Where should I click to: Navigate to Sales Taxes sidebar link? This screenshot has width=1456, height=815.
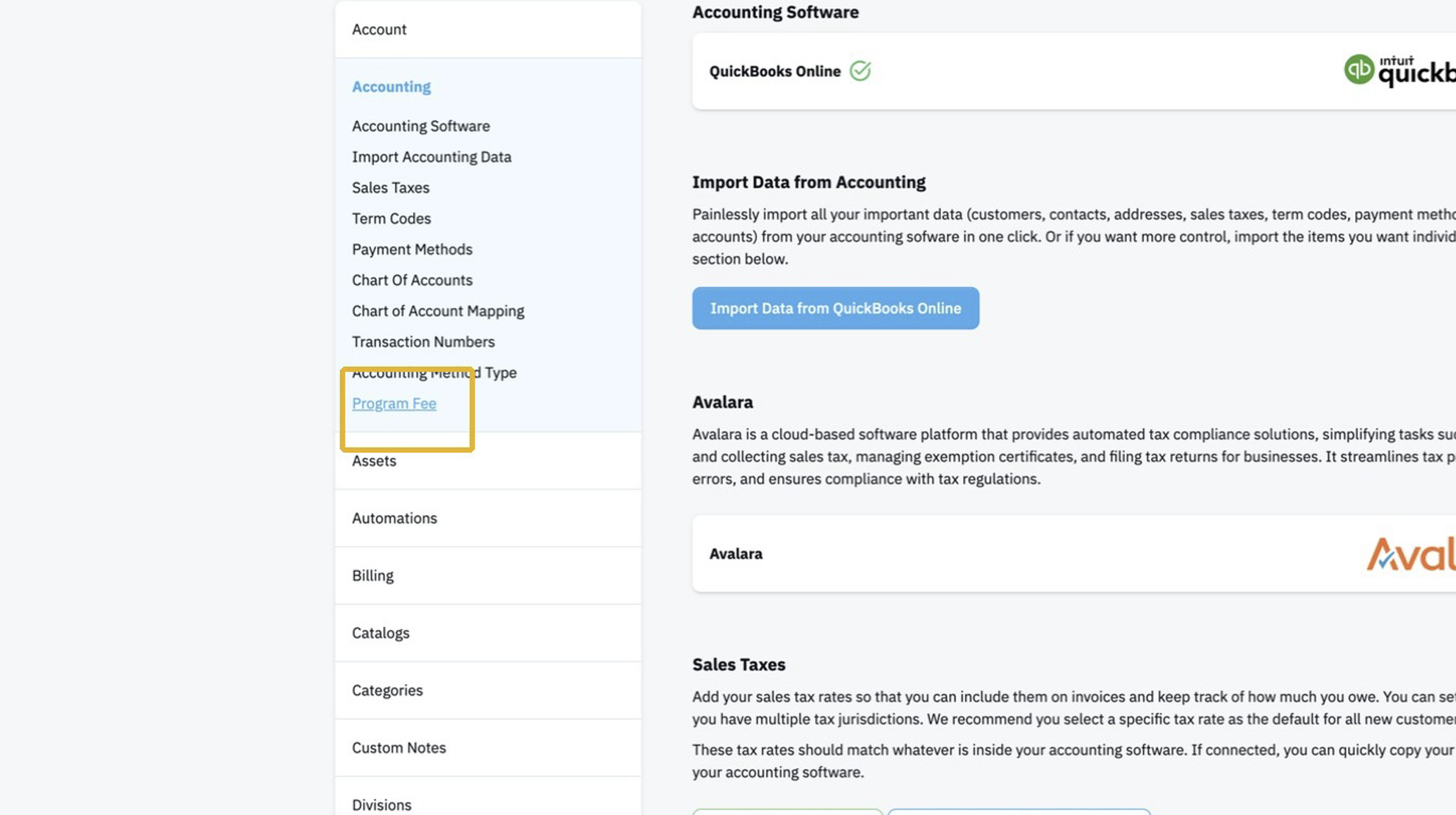390,188
